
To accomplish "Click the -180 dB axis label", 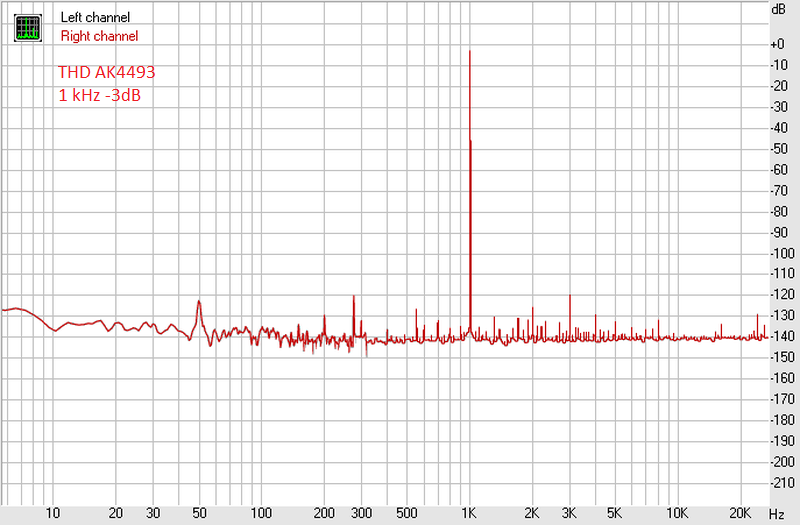I will [782, 420].
